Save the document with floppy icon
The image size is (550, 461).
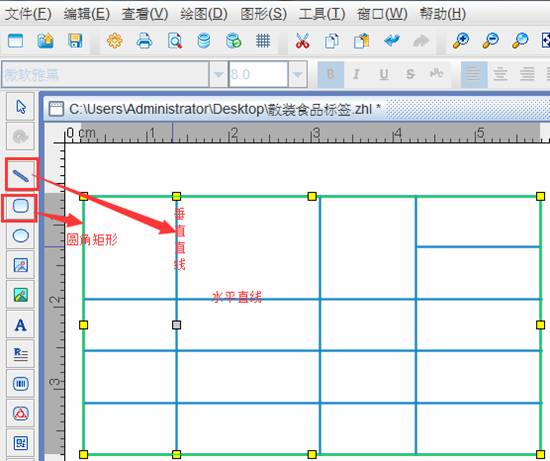tap(75, 41)
